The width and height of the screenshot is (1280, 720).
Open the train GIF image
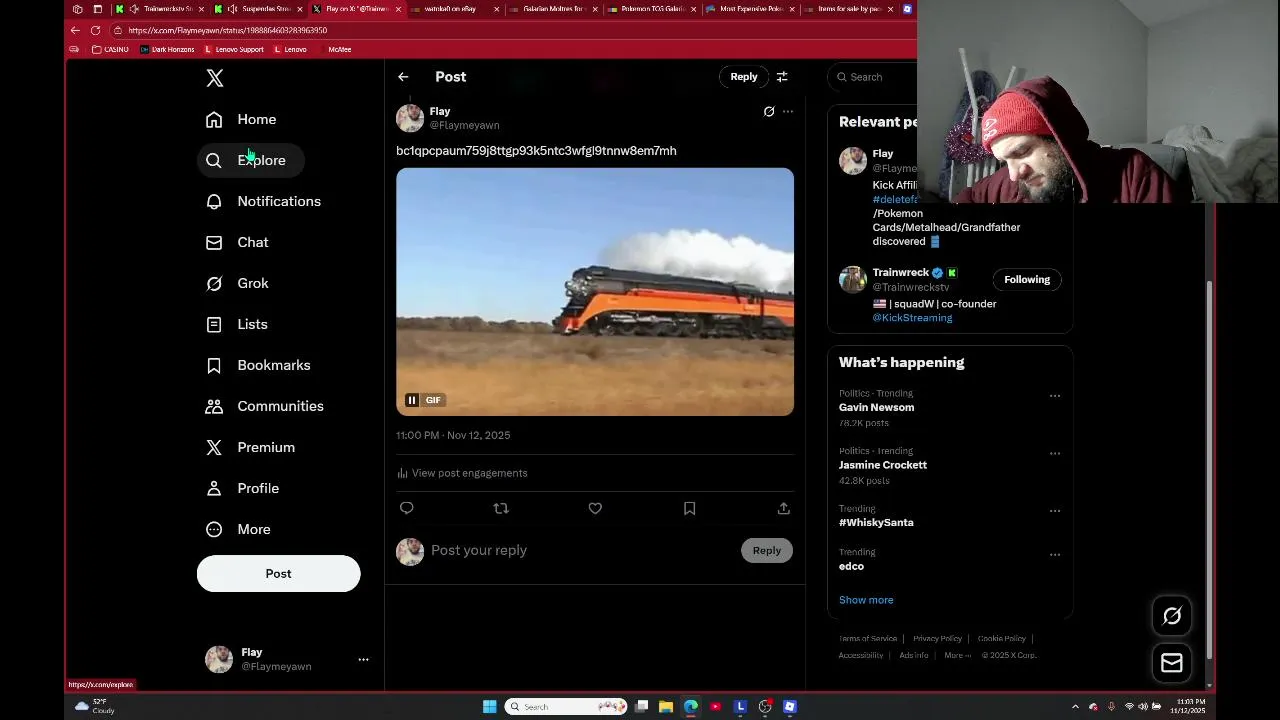click(595, 291)
